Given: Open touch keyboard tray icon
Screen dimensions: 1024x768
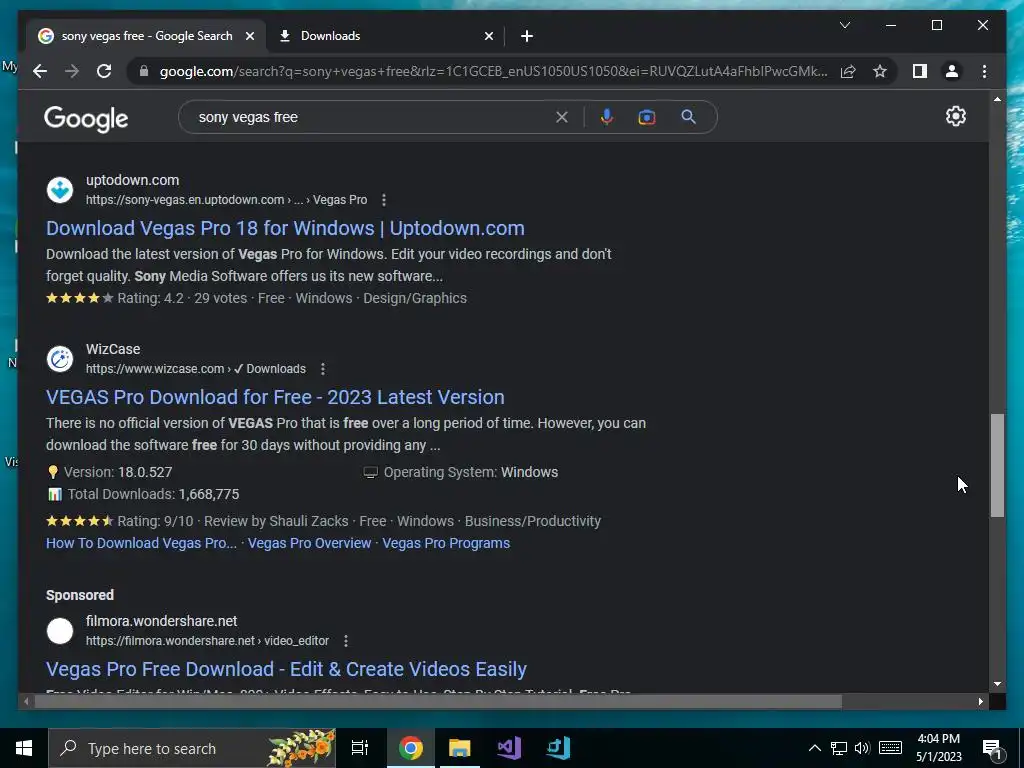Looking at the screenshot, I should tap(890, 748).
